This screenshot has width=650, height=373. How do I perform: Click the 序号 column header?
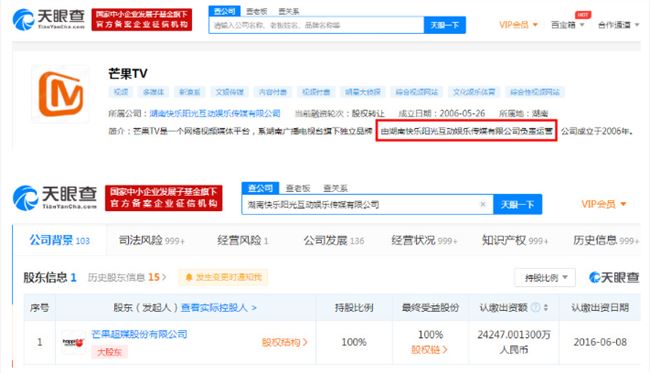tap(39, 308)
